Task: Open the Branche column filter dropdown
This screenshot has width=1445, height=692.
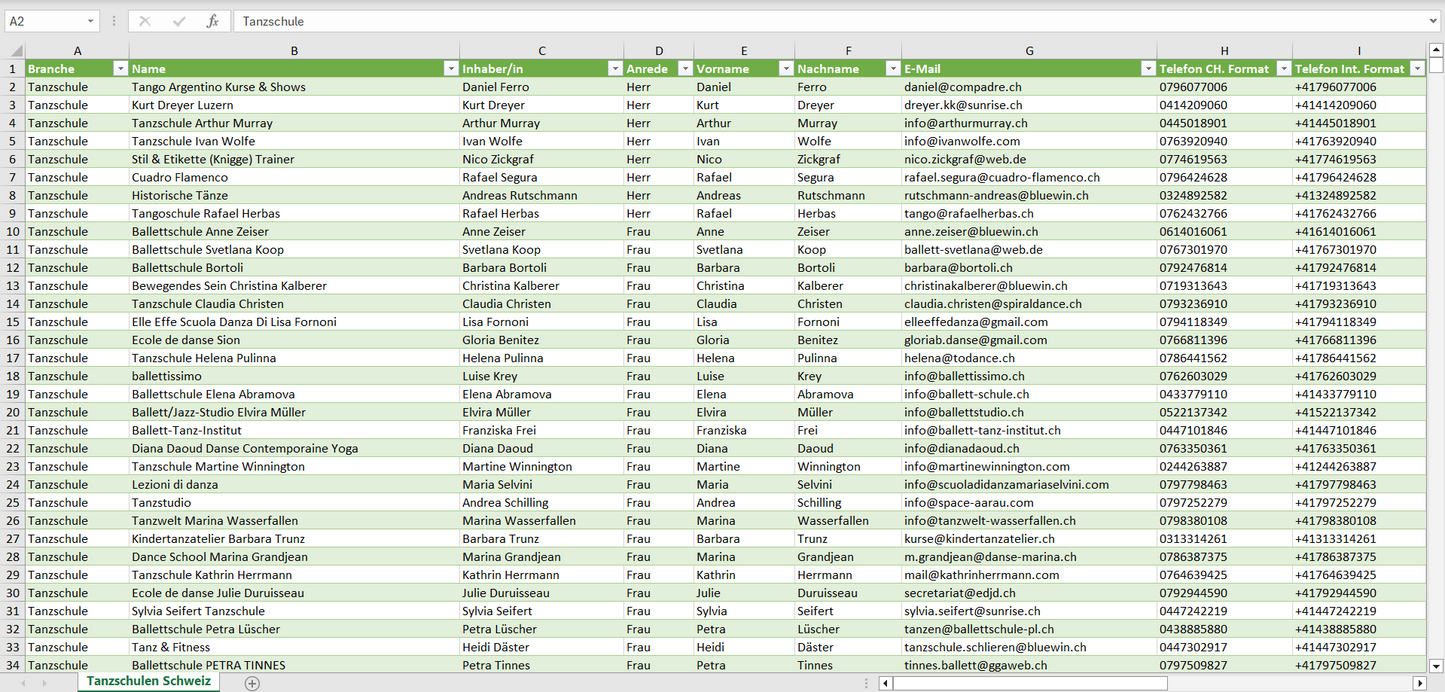Action: pos(120,69)
